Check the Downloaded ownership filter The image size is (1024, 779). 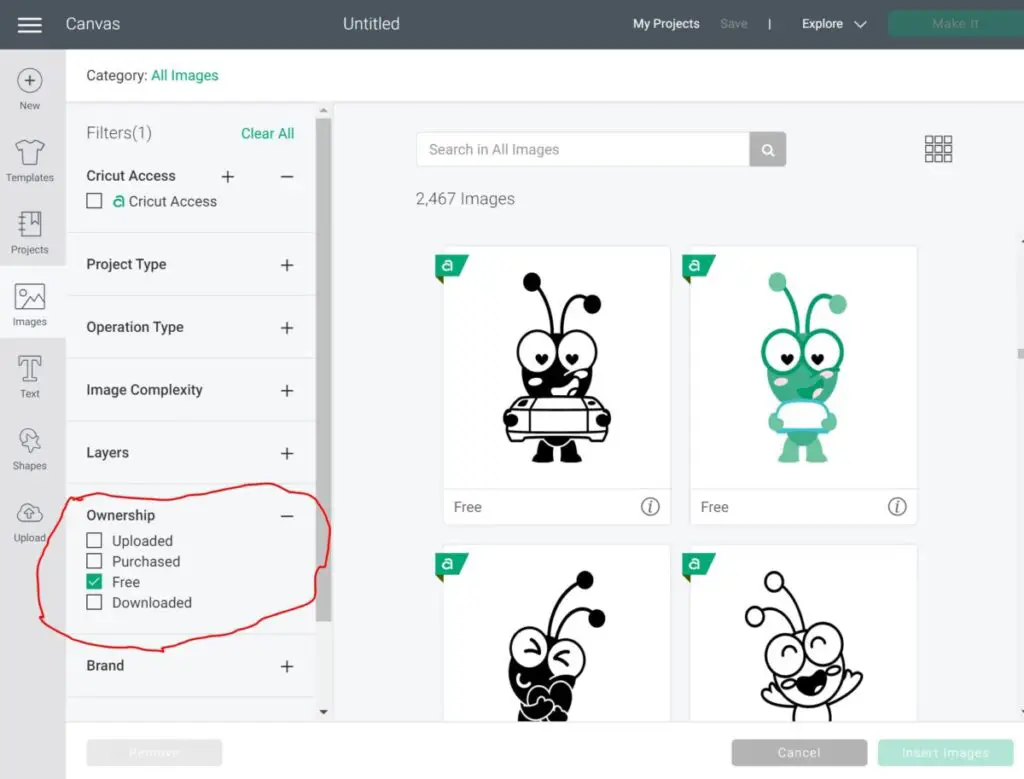pos(94,602)
